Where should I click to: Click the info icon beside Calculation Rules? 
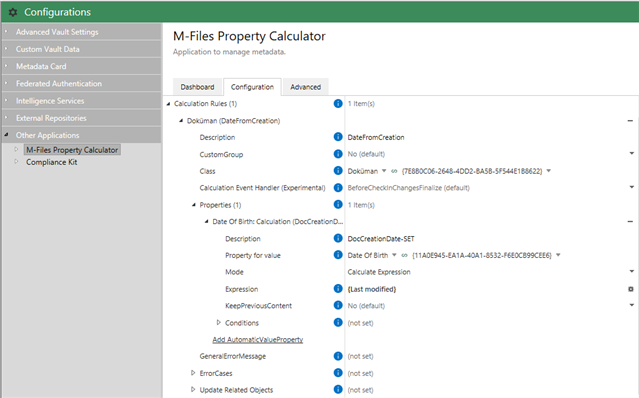pyautogui.click(x=338, y=103)
